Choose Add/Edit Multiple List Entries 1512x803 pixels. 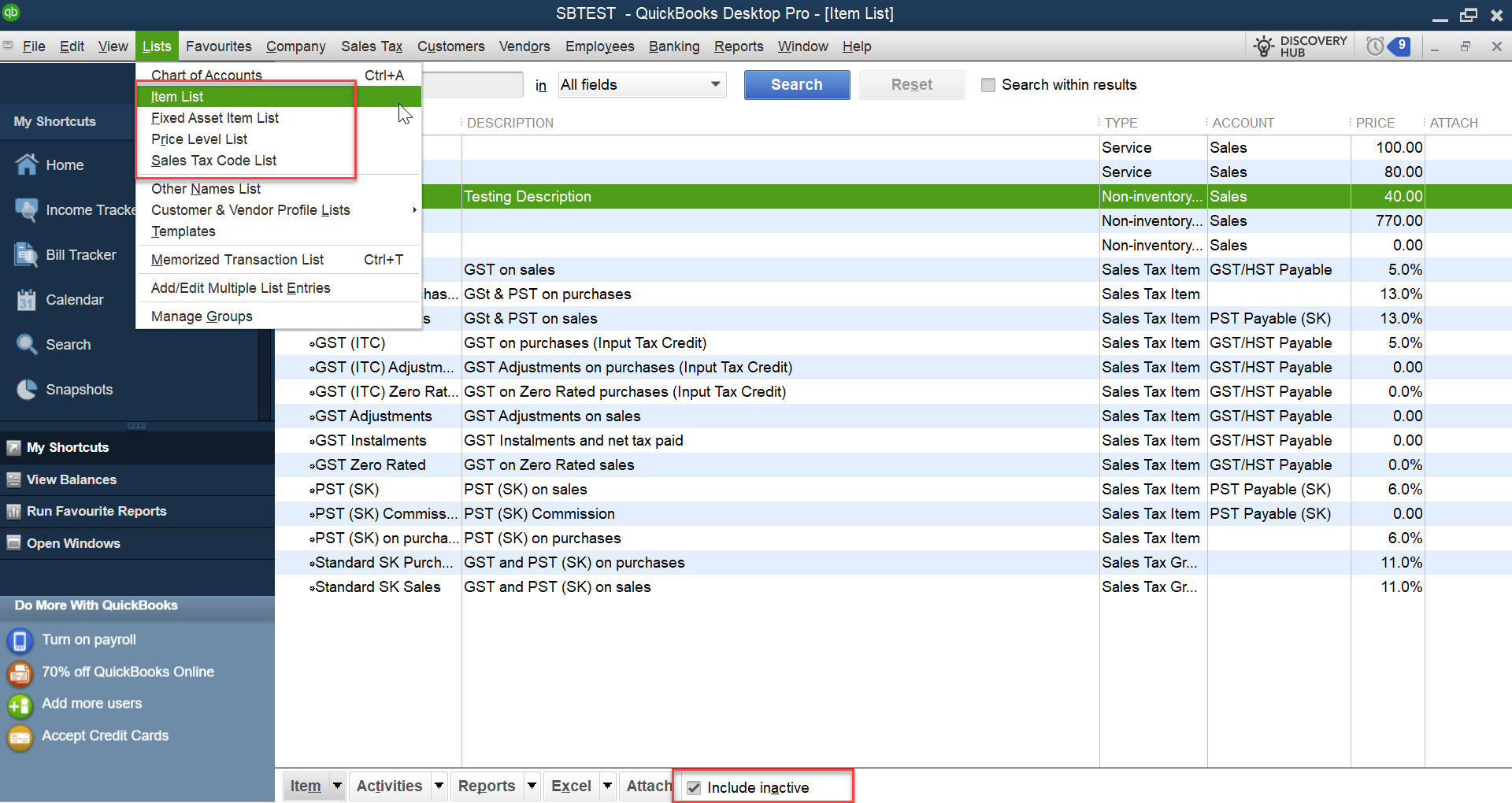tap(279, 288)
